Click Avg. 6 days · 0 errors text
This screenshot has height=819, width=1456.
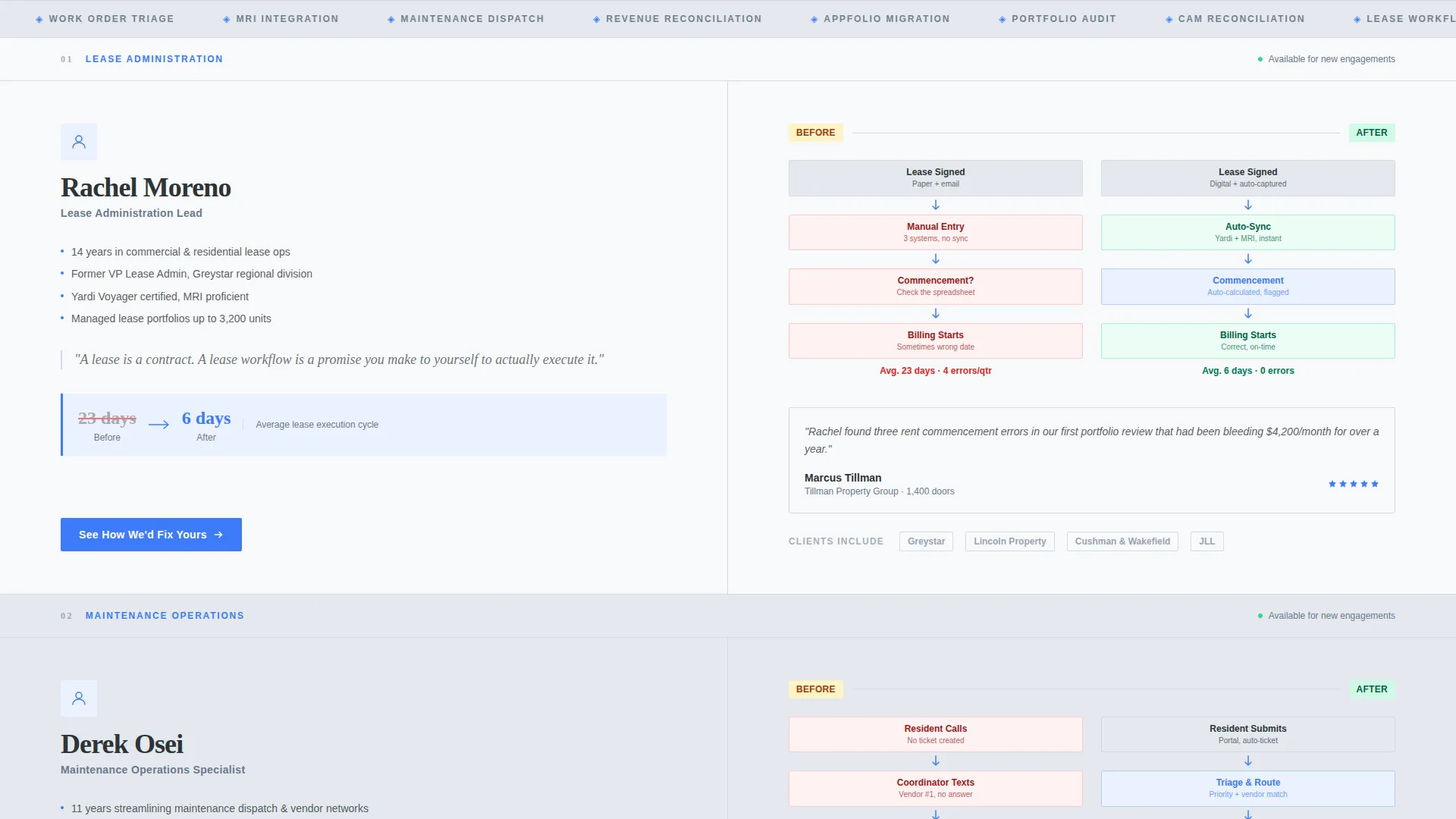[1248, 371]
